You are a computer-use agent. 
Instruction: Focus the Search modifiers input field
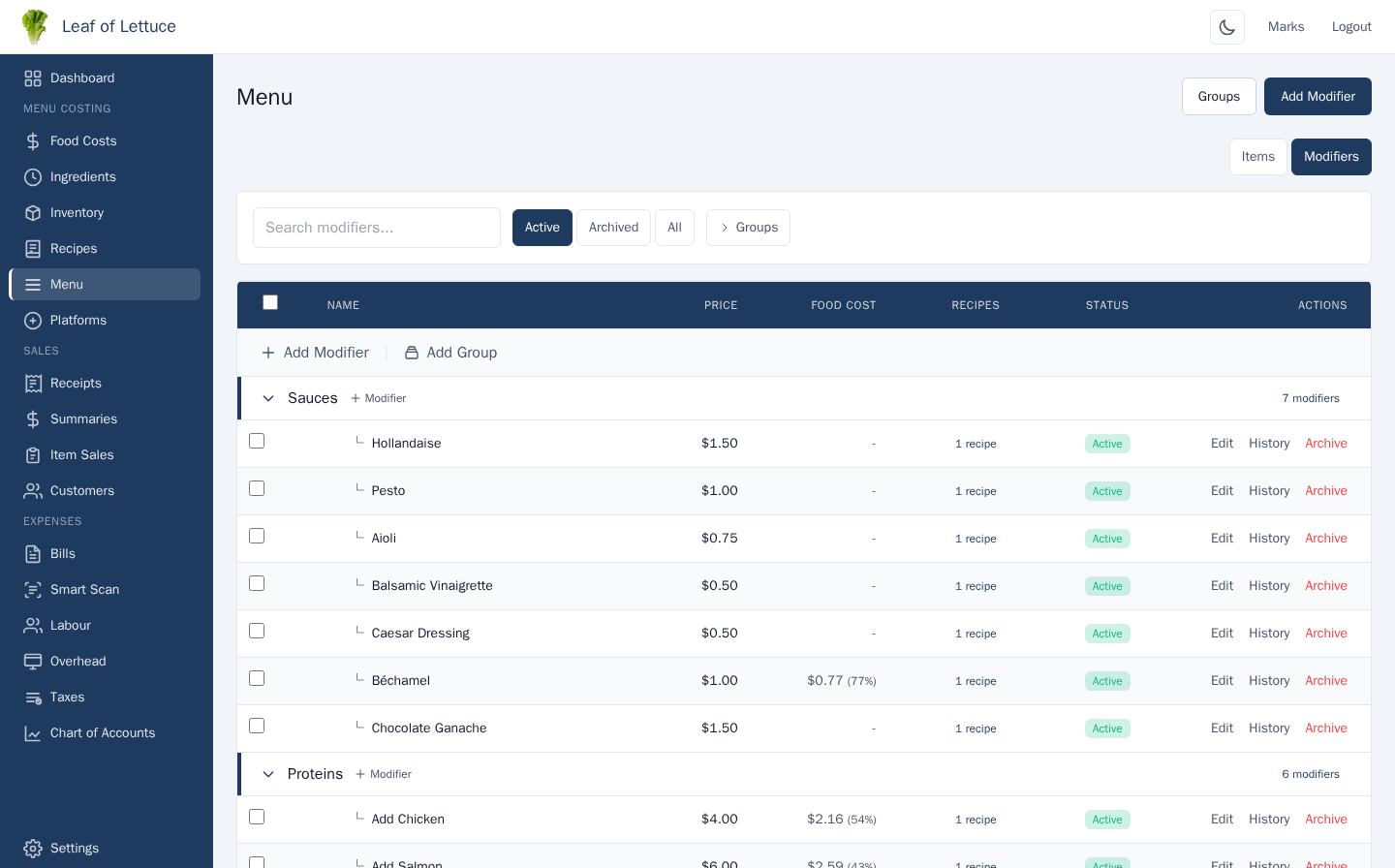pos(377,228)
